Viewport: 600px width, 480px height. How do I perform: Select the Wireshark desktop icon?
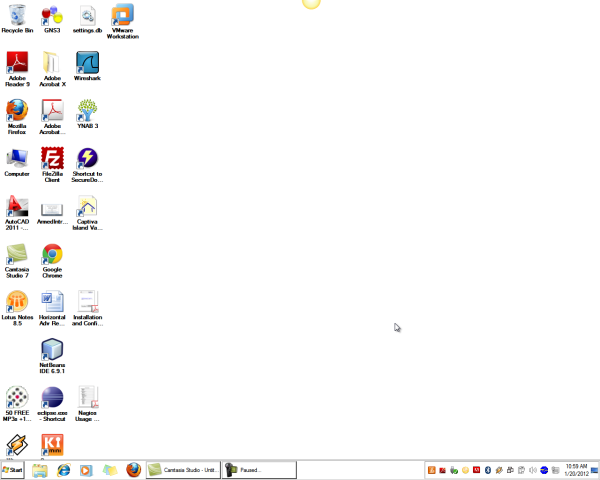(87, 63)
